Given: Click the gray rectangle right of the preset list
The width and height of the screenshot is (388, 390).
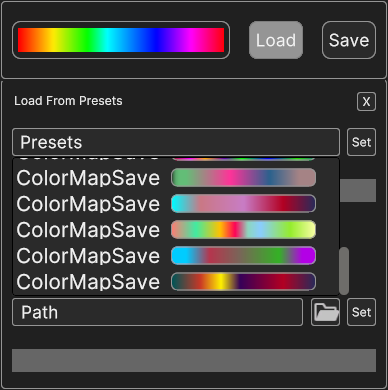Looking at the screenshot, I should click(358, 190).
